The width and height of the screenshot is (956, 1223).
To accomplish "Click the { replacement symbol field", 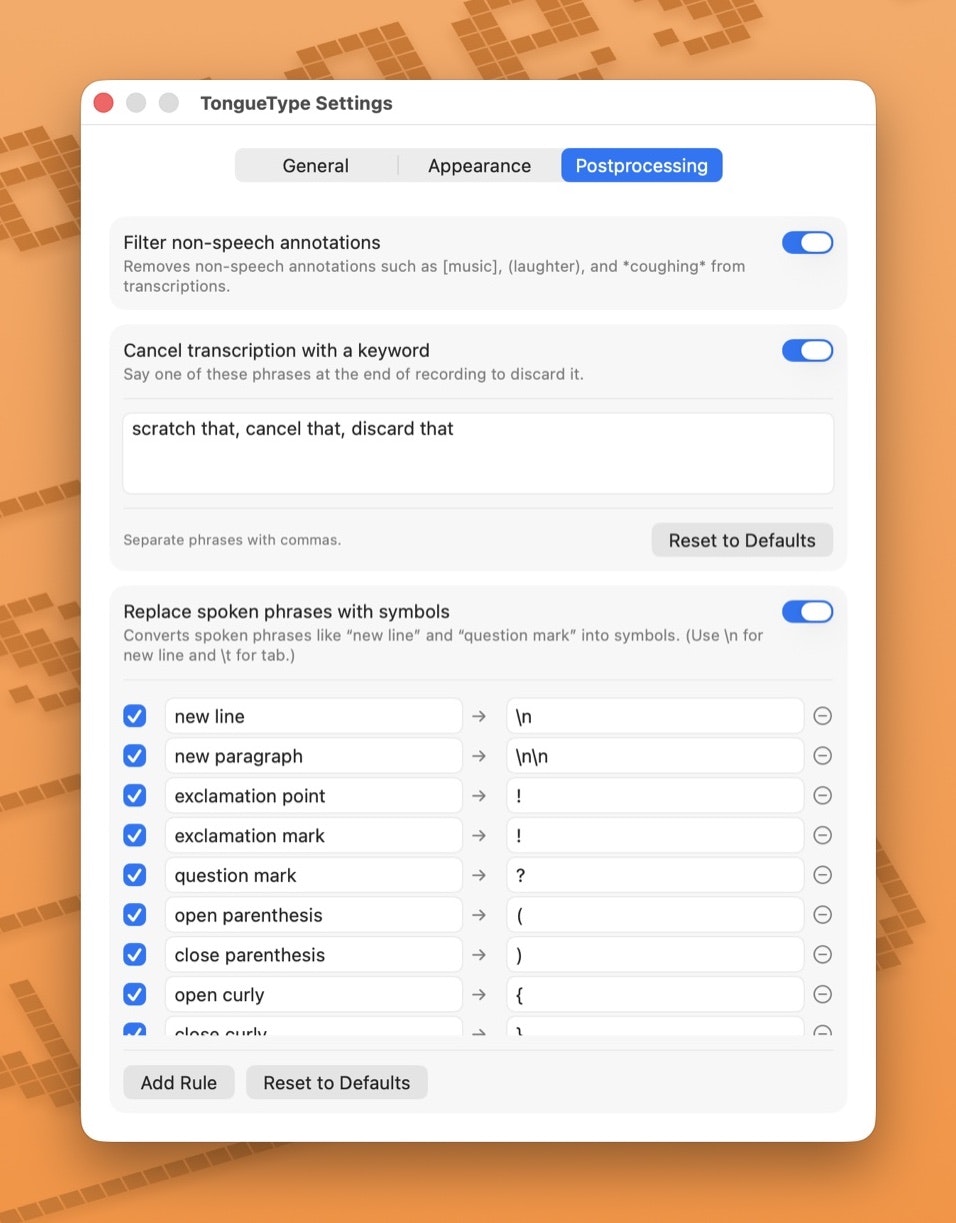I will 655,995.
